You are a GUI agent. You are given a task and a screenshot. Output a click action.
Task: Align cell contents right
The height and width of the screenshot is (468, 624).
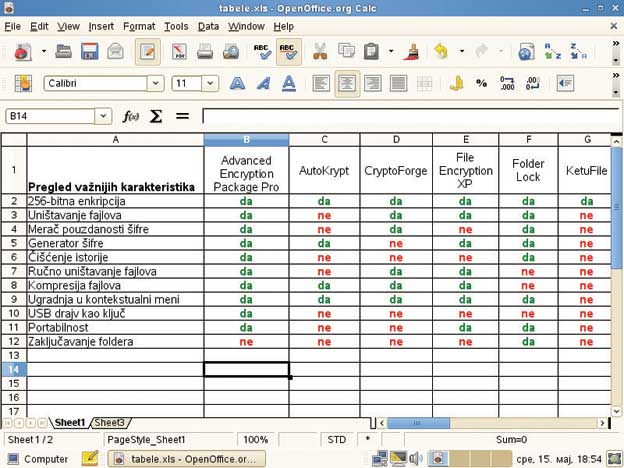click(x=373, y=84)
